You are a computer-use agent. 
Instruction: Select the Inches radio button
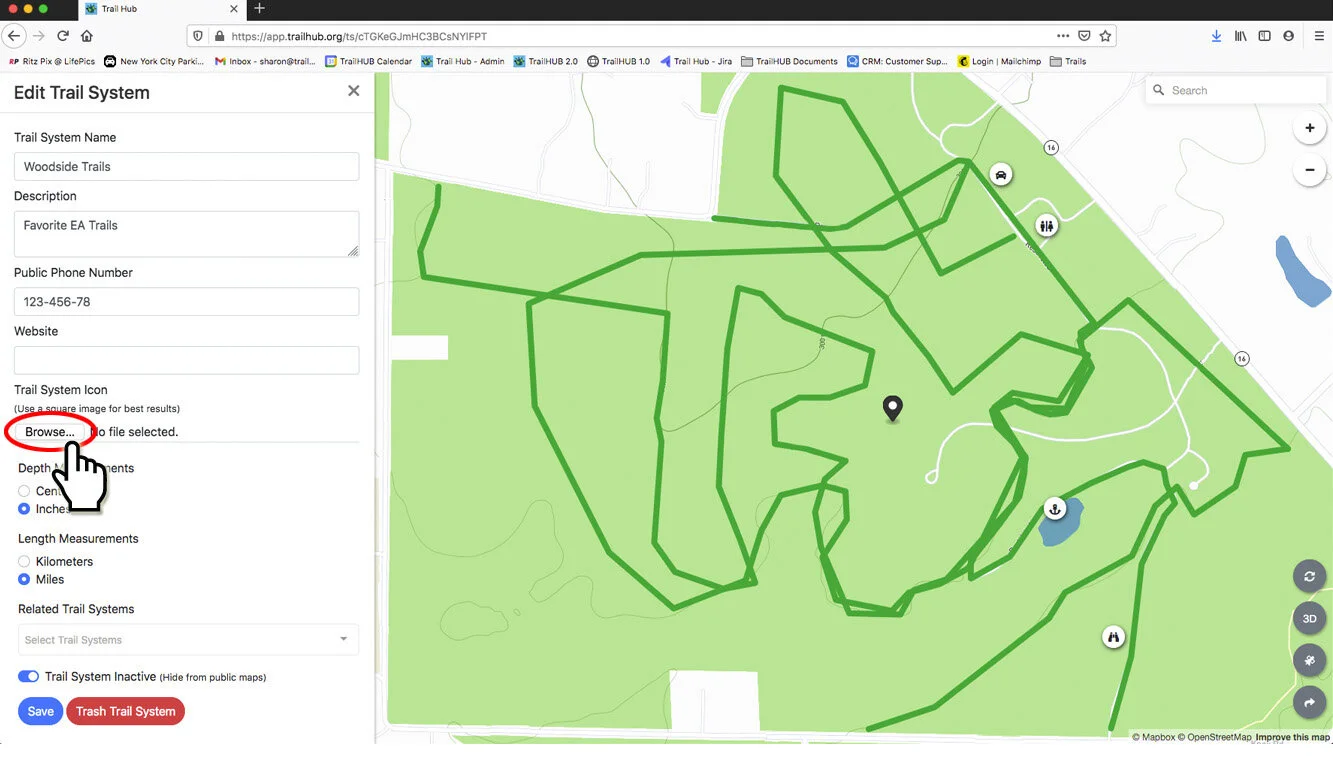(x=24, y=509)
